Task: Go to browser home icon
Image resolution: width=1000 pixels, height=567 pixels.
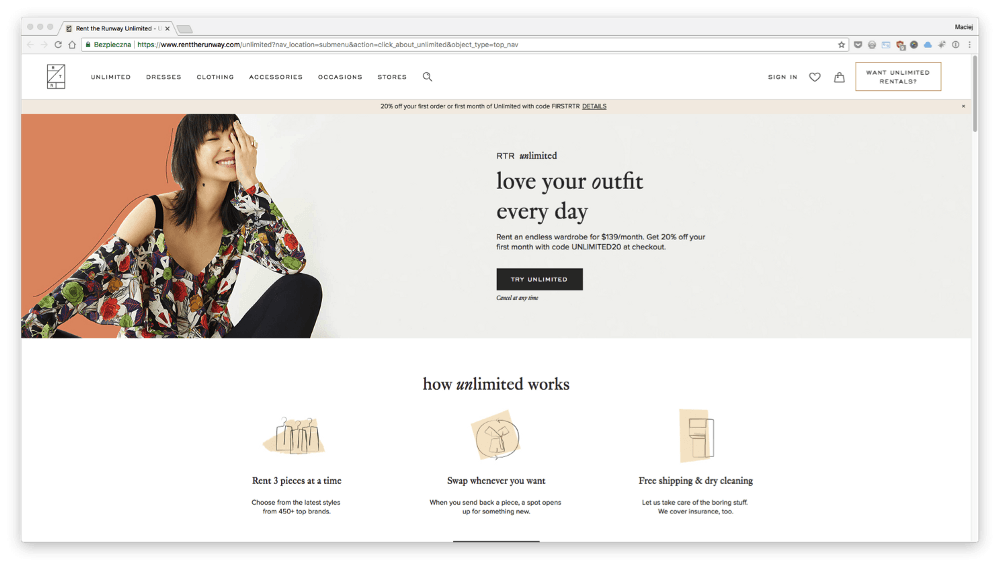Action: (x=72, y=45)
